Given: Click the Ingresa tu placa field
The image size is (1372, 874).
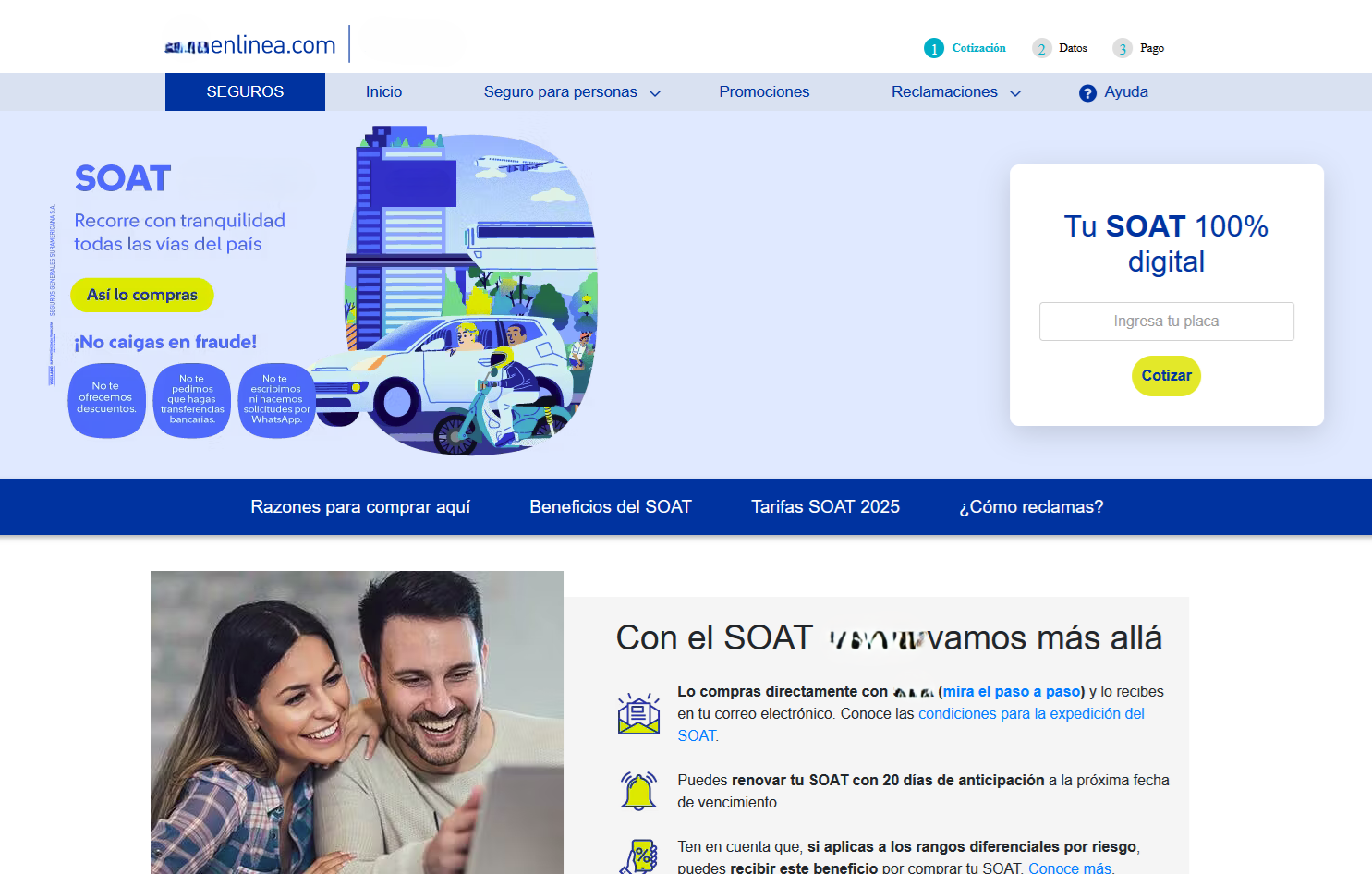Looking at the screenshot, I should [1166, 322].
